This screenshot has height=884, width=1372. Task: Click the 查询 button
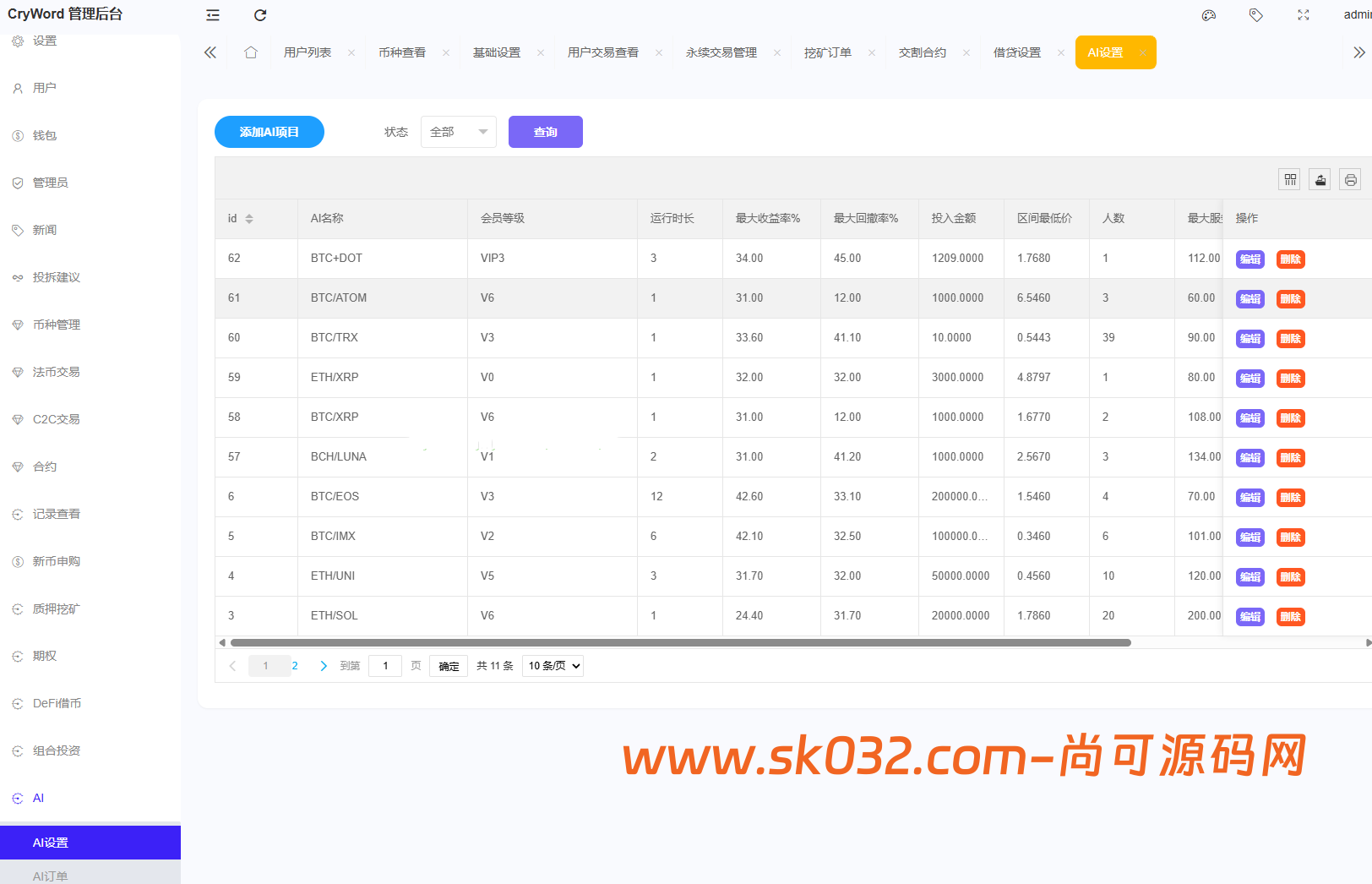546,132
